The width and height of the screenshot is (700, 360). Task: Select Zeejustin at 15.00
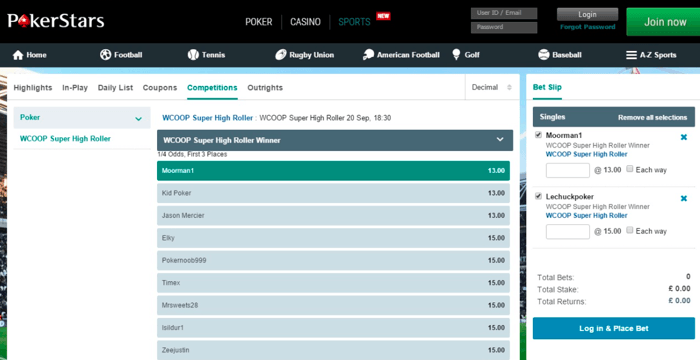click(x=333, y=350)
